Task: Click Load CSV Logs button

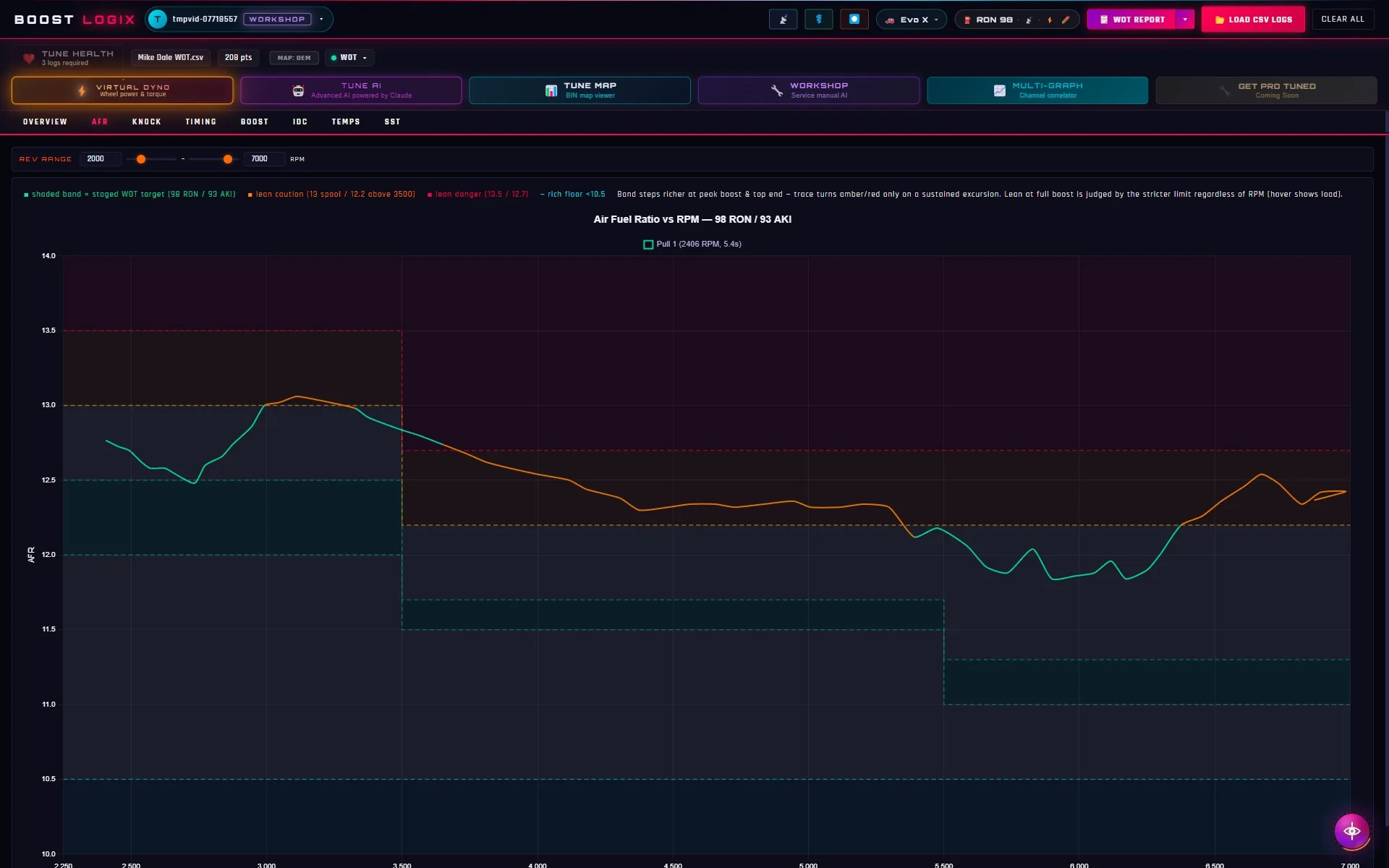Action: coord(1253,20)
